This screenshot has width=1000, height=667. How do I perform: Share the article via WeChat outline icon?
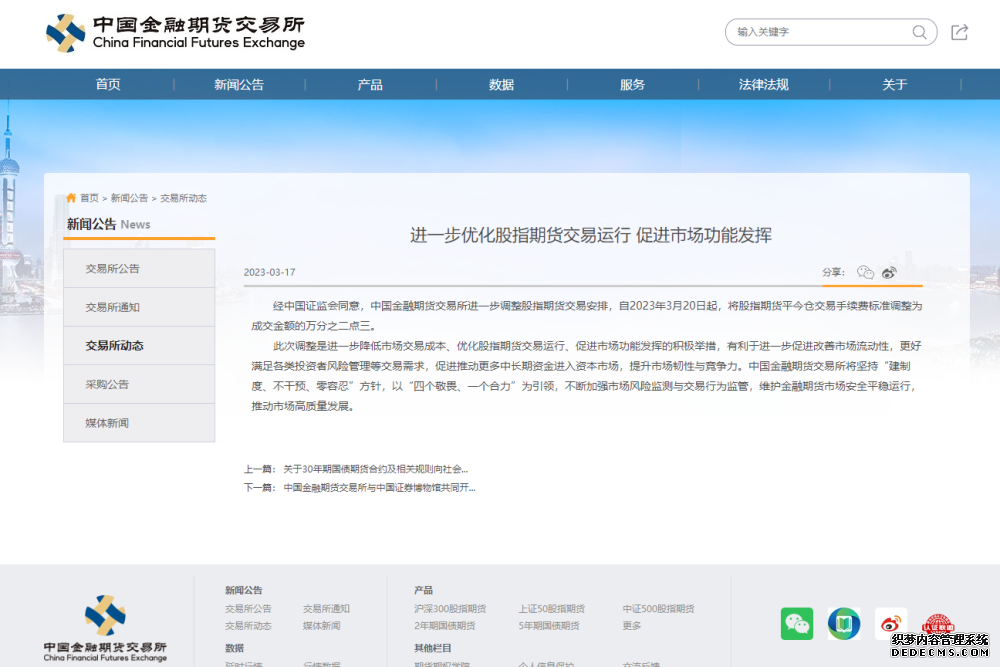point(865,272)
